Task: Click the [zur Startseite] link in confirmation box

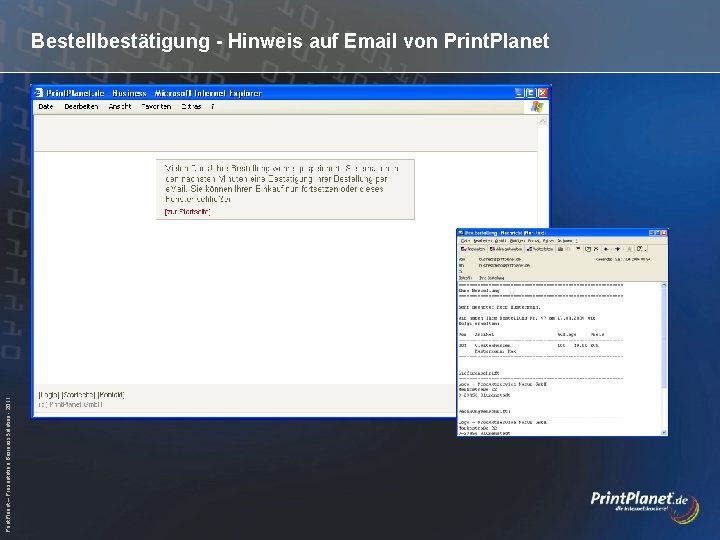Action: click(187, 212)
